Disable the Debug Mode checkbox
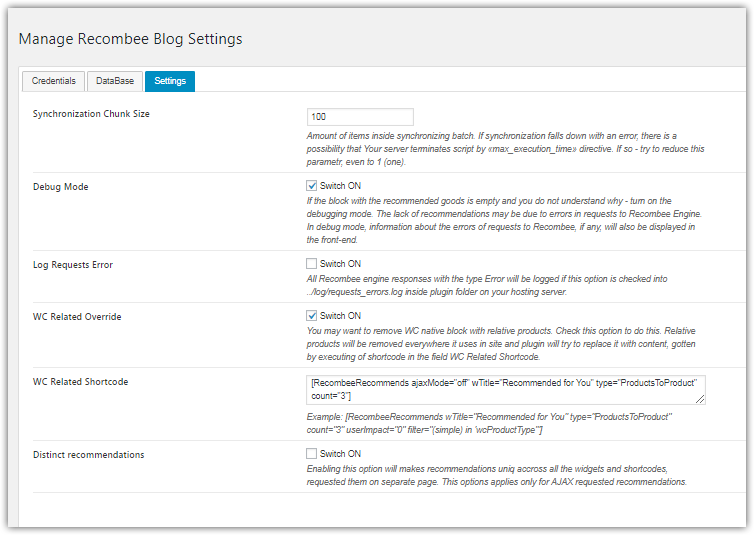 click(x=312, y=186)
